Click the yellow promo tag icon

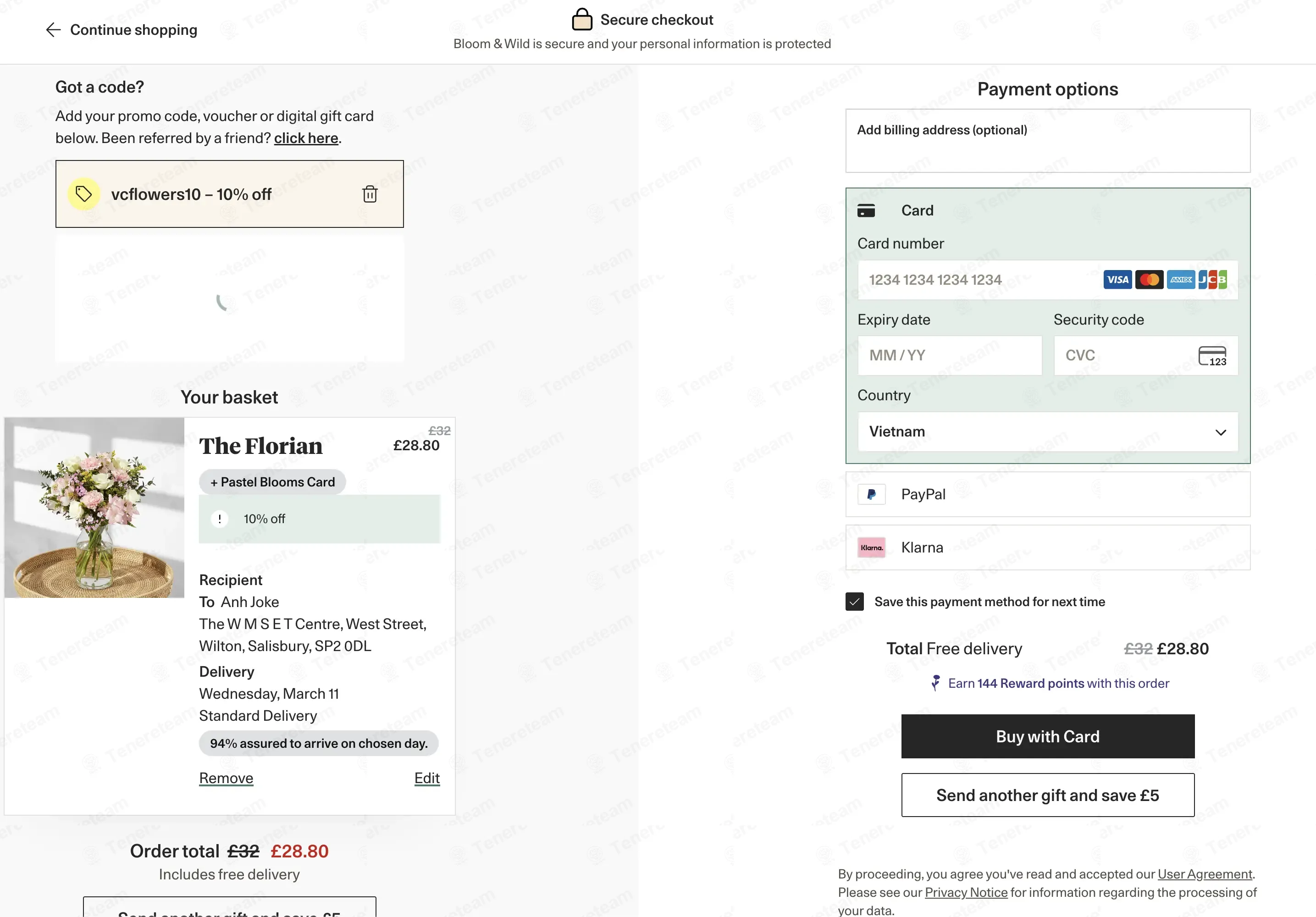(83, 194)
